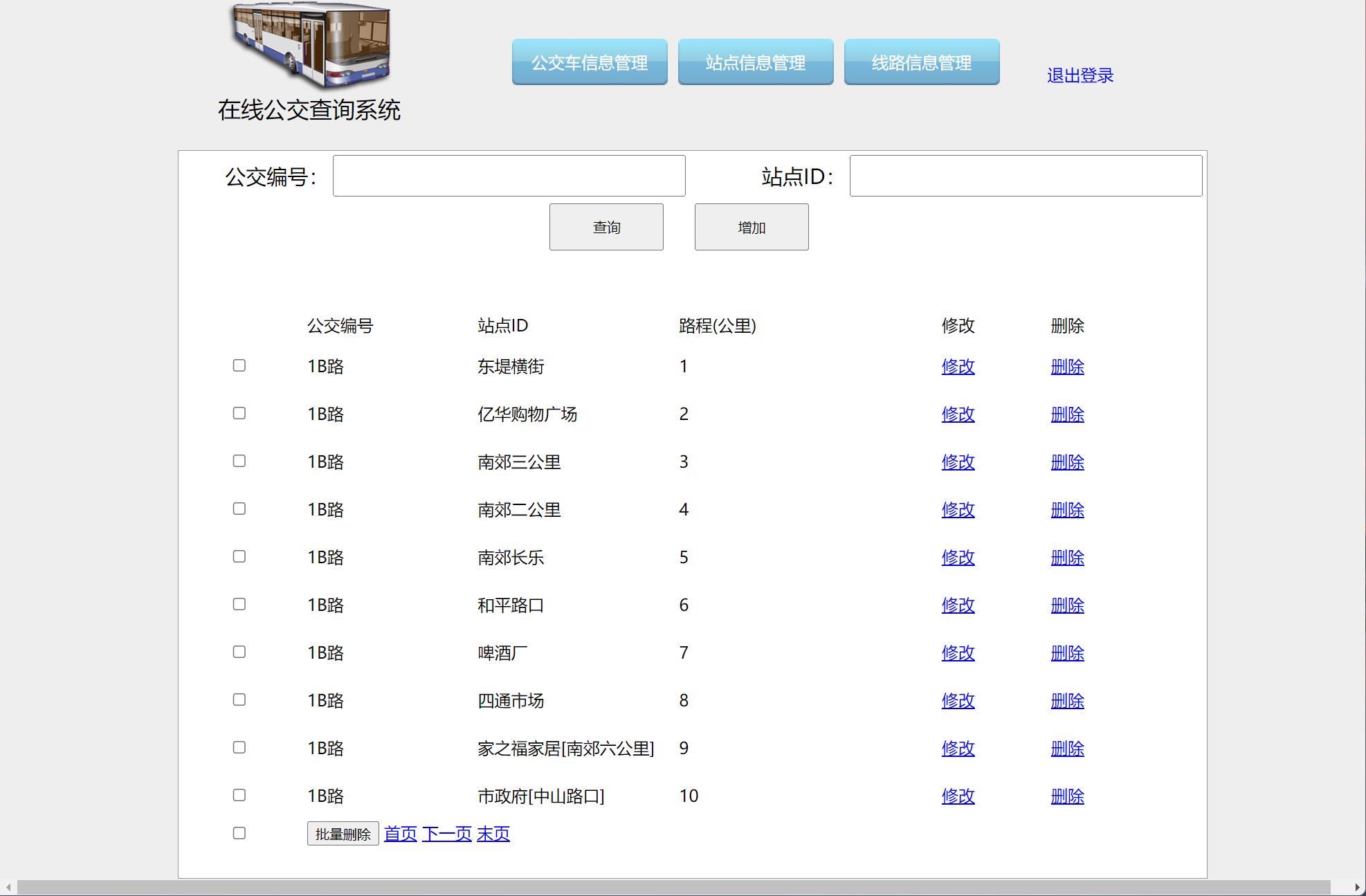Click the 批量删除 batch delete button
Image resolution: width=1366 pixels, height=896 pixels.
click(x=343, y=833)
